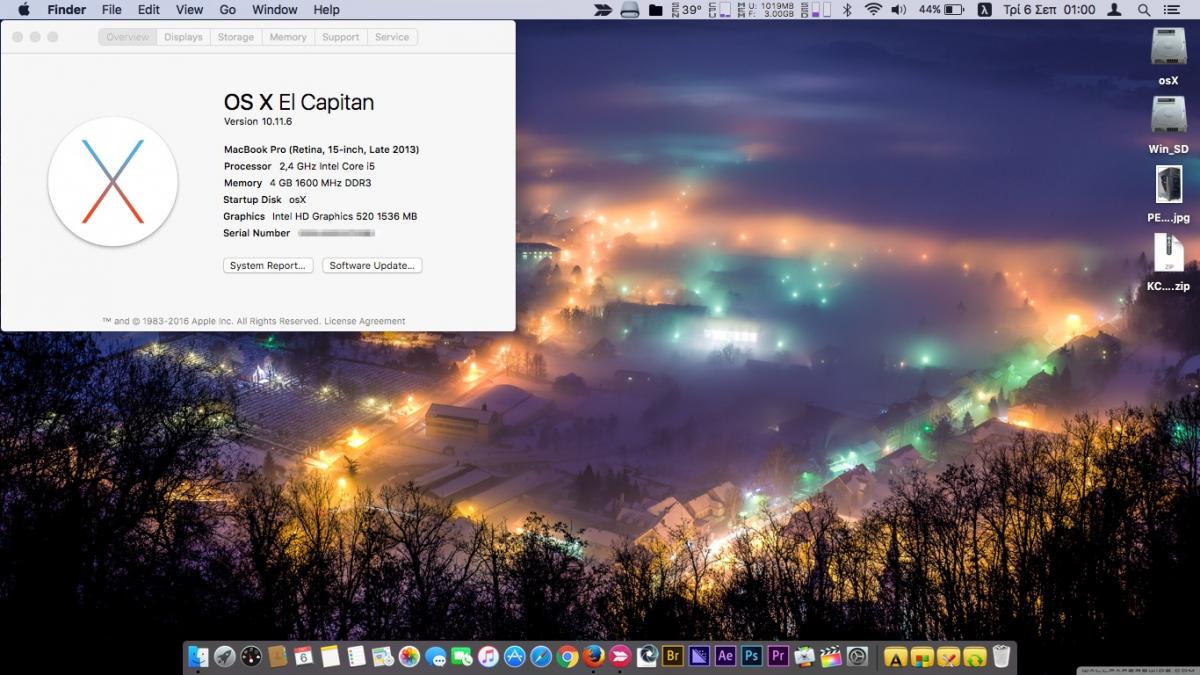Viewport: 1200px width, 675px height.
Task: Switch to the Displays tab
Action: point(183,37)
